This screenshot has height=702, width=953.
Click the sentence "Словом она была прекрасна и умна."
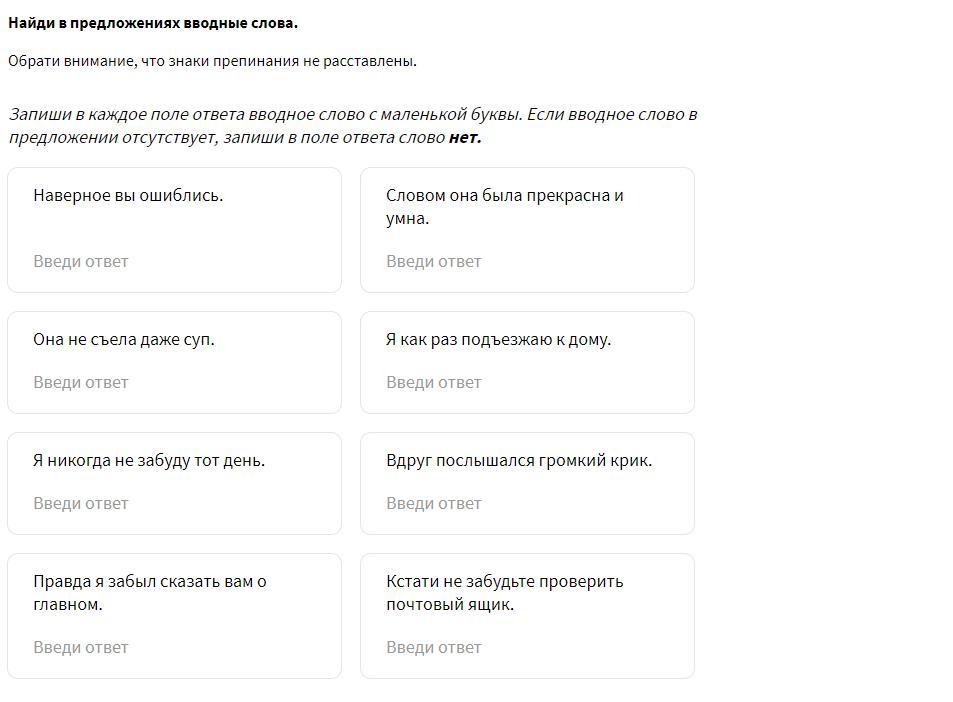(x=504, y=207)
